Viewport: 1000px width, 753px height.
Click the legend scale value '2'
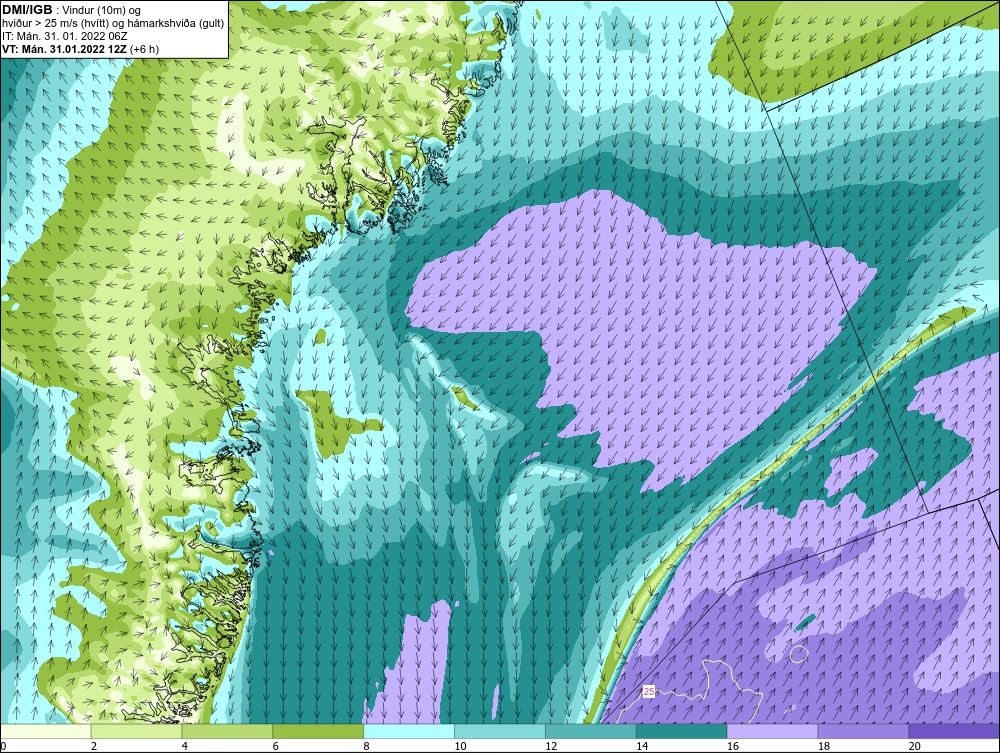(94, 746)
